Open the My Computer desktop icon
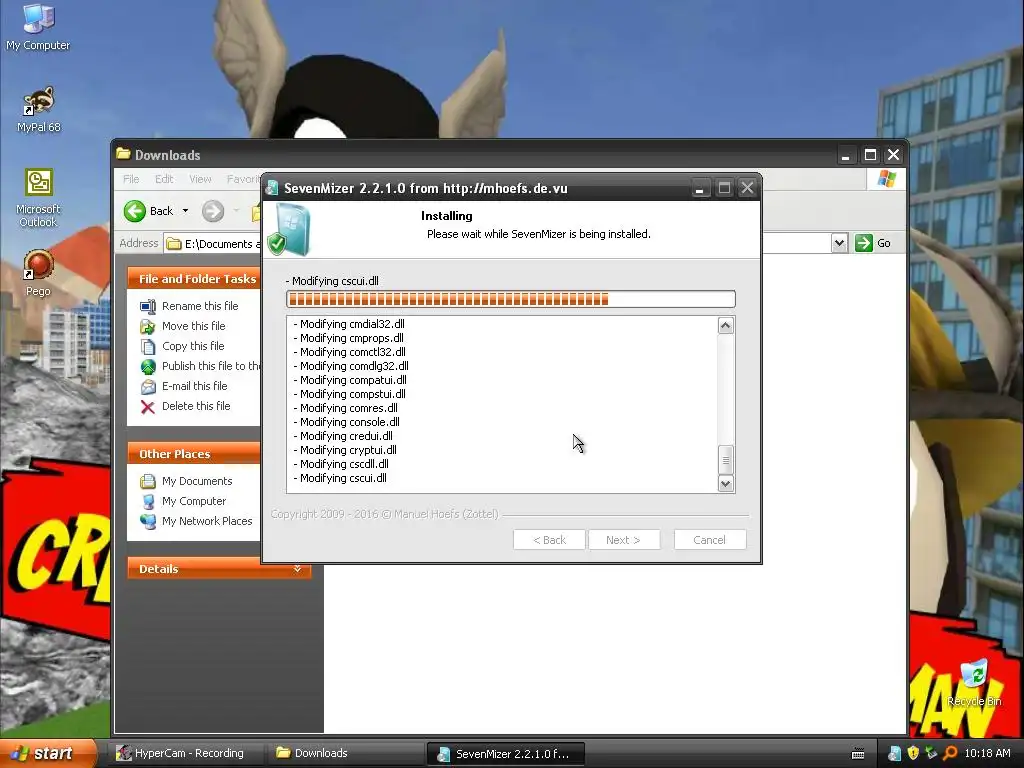Viewport: 1024px width, 768px height. pos(38,26)
